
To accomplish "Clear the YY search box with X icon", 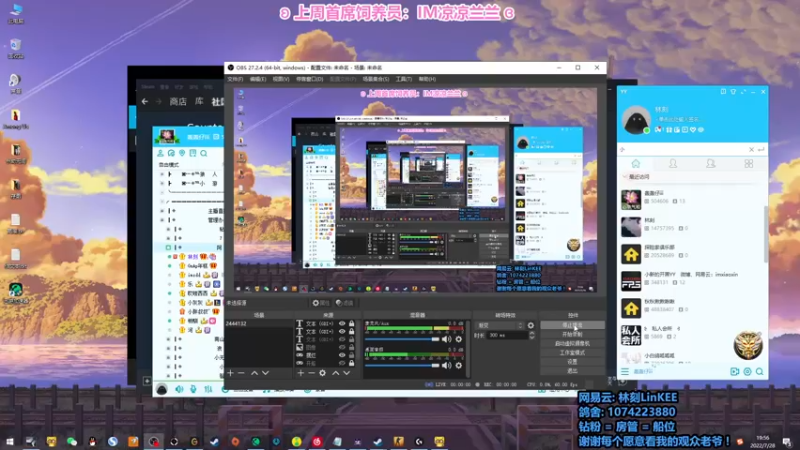I will click(752, 149).
